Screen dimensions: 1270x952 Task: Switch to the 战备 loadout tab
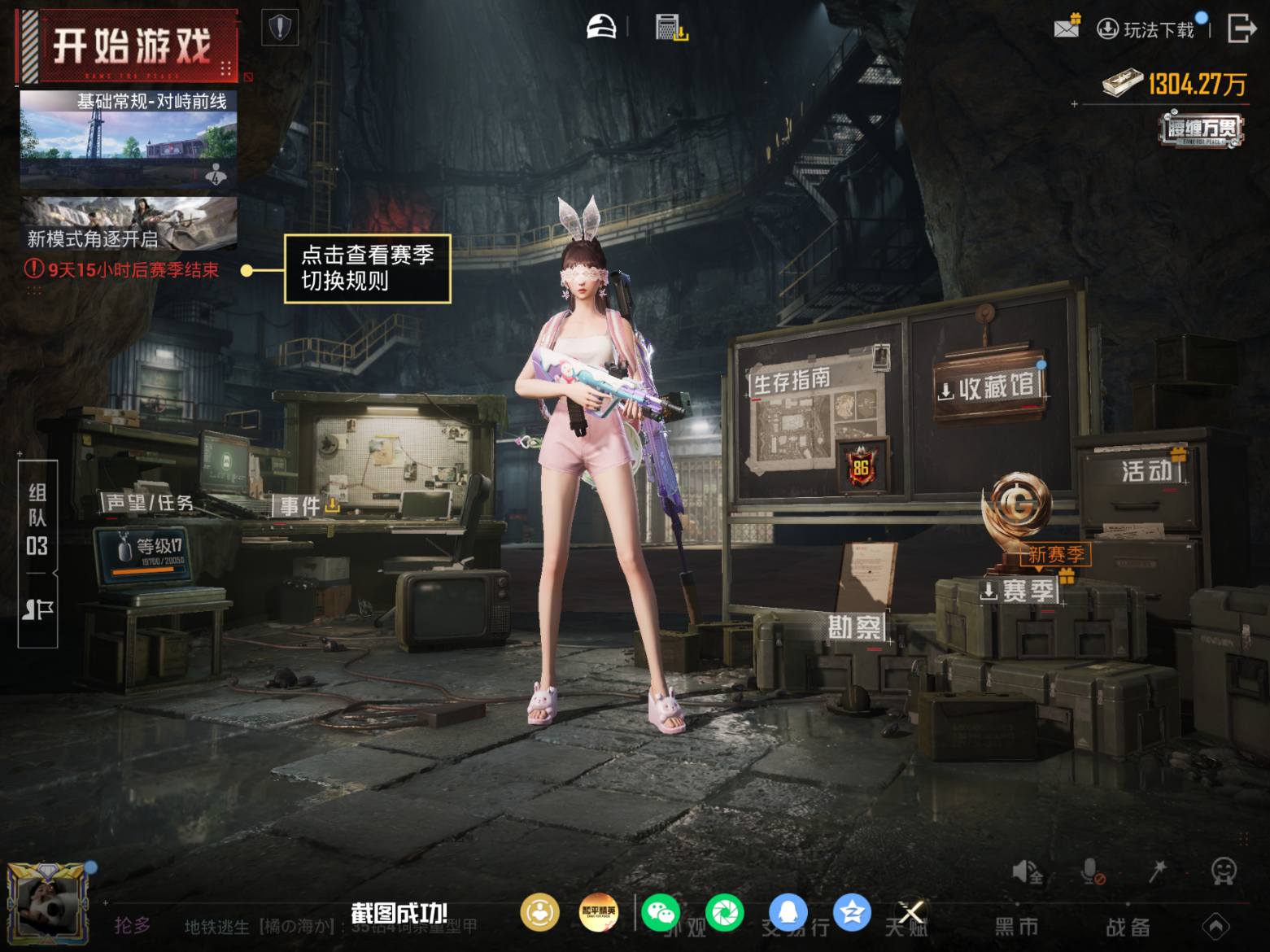pyautogui.click(x=1128, y=926)
